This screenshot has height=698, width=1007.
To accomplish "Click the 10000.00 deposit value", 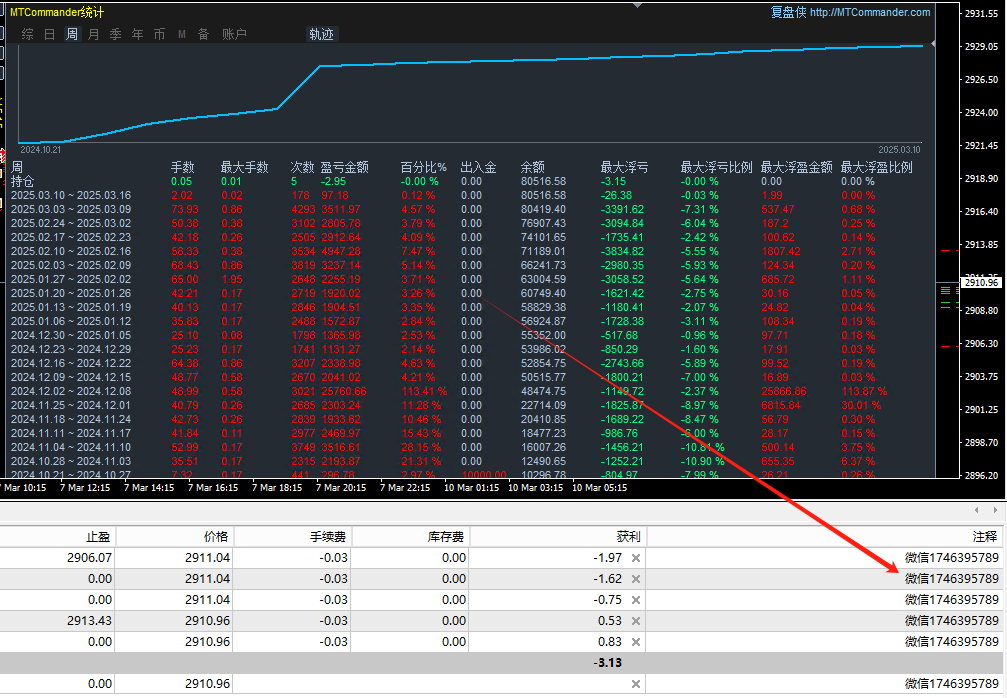I will tap(484, 475).
